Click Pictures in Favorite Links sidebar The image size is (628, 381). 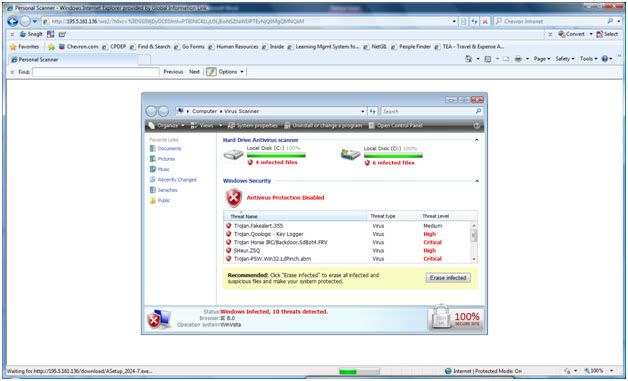[x=162, y=159]
